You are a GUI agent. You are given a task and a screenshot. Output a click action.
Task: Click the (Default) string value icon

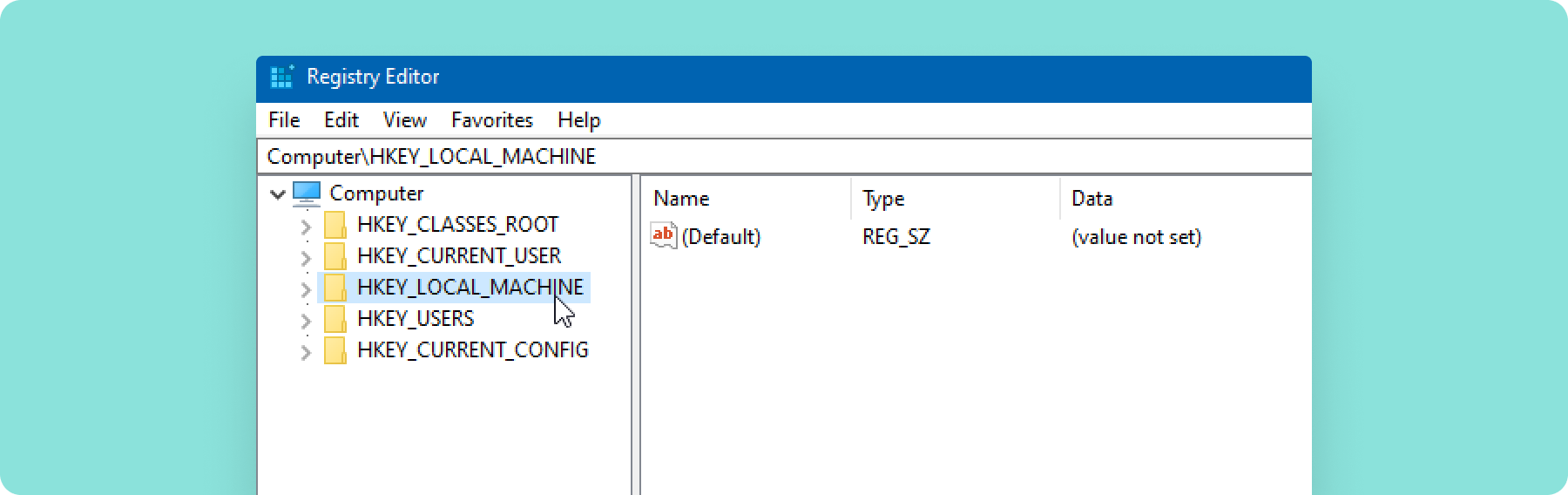(663, 235)
